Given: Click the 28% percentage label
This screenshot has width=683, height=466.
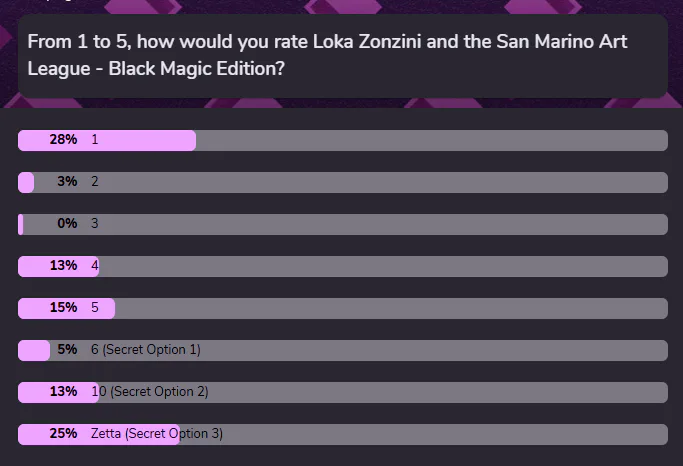Looking at the screenshot, I should [63, 139].
